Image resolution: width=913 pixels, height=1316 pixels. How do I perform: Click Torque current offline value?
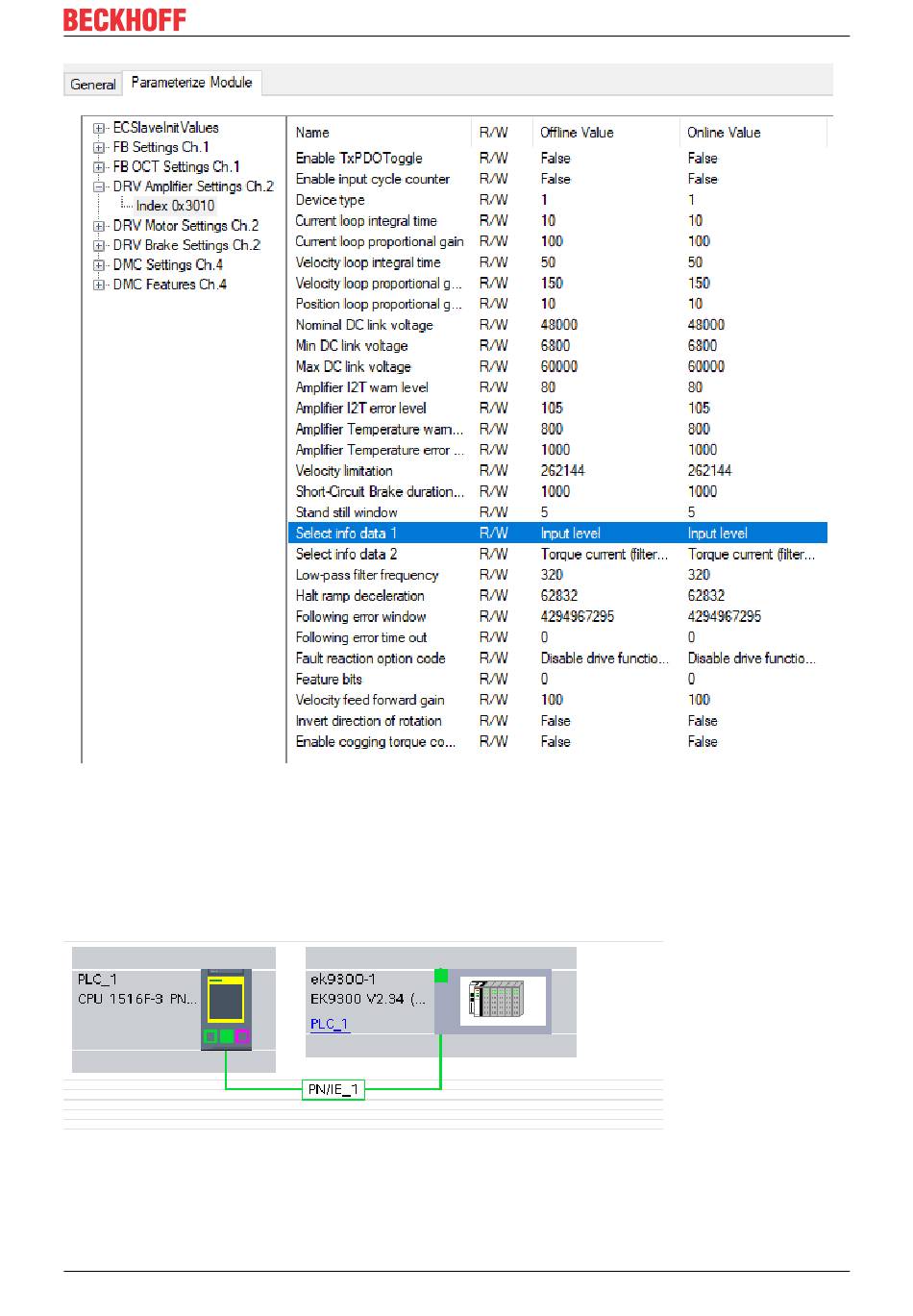point(604,555)
